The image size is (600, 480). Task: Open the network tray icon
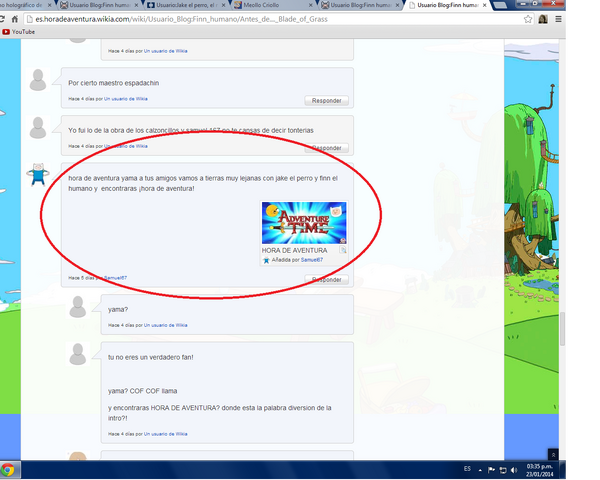[x=503, y=470]
